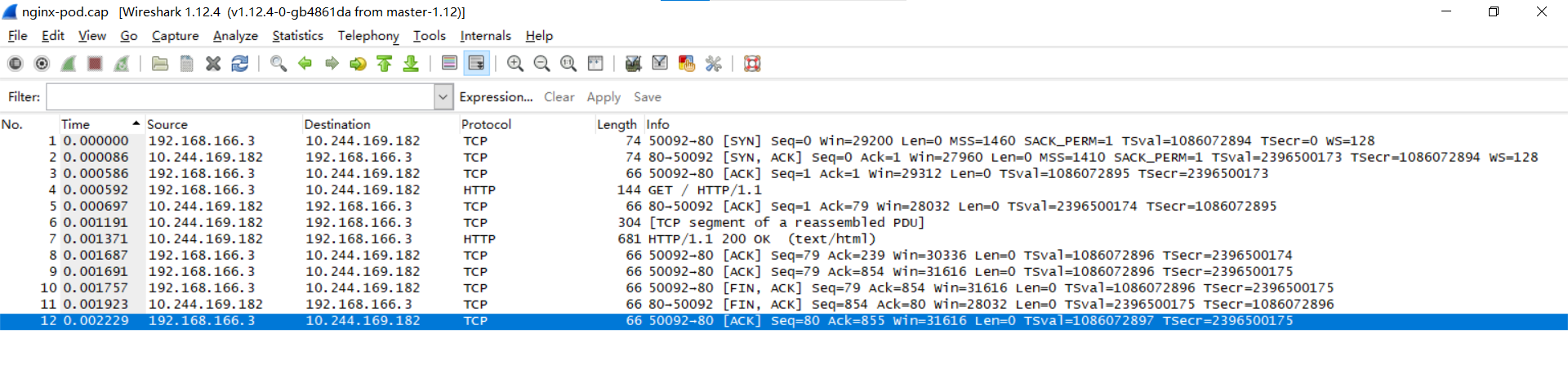Select packet 9 at time 0.001691
Image resolution: width=1568 pixels, height=370 pixels.
[x=784, y=271]
